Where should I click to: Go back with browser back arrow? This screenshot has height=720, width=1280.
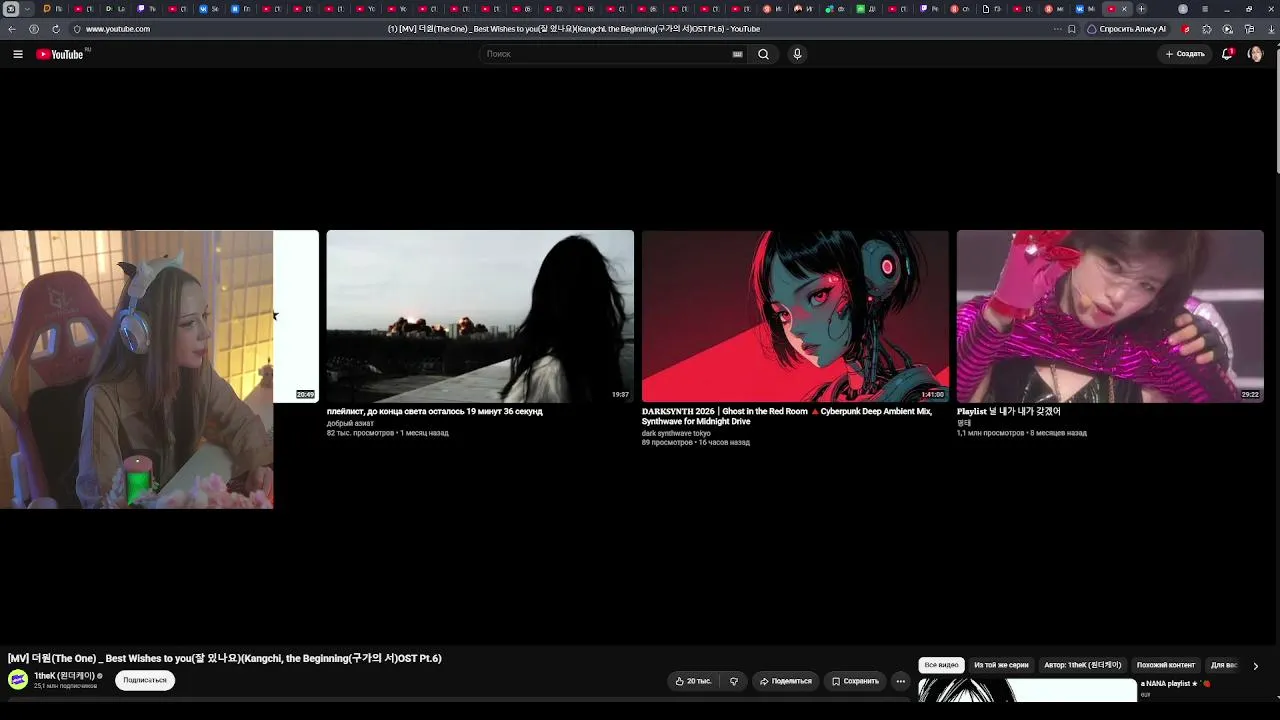click(12, 29)
